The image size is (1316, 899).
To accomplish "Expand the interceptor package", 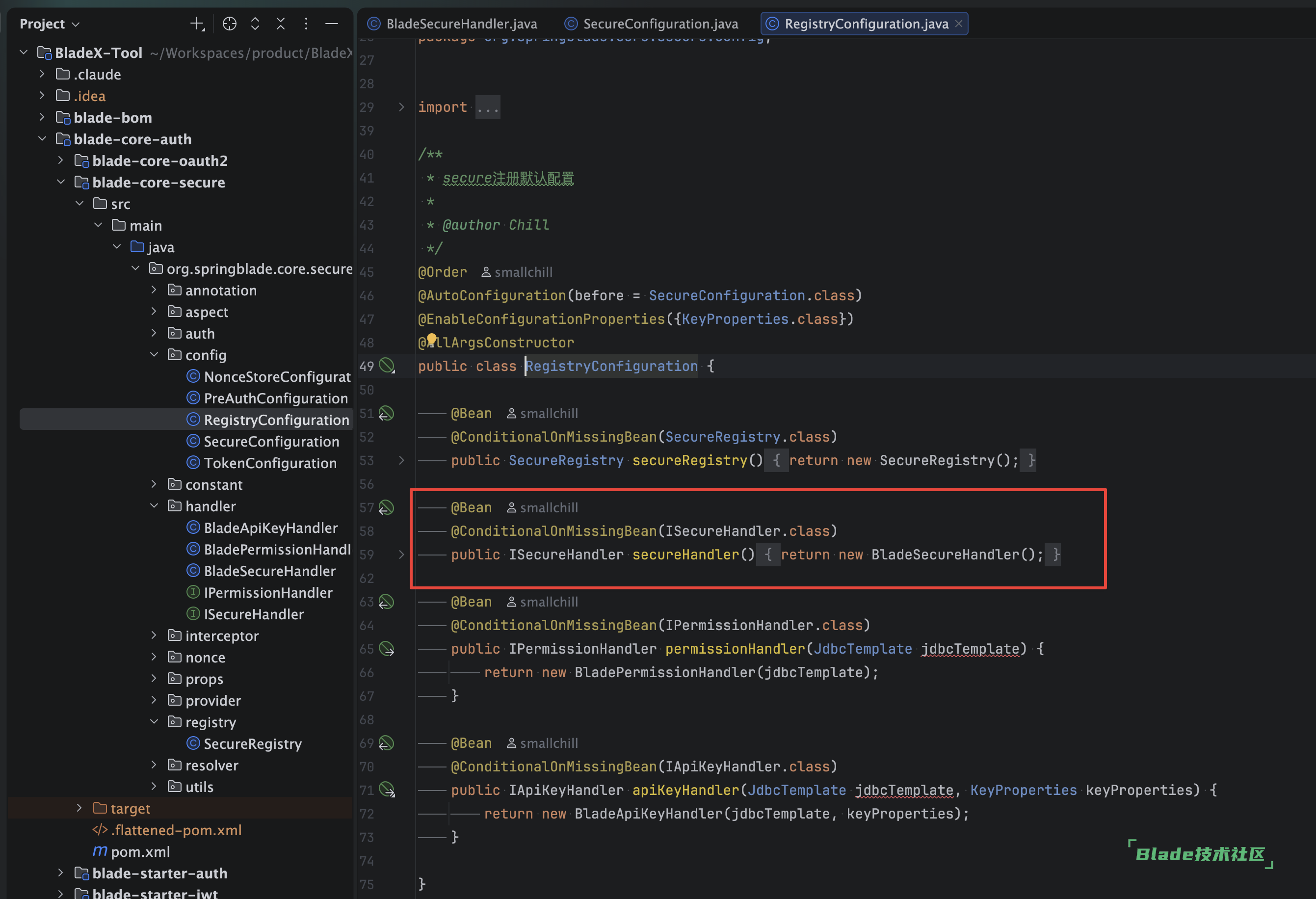I will pos(154,635).
